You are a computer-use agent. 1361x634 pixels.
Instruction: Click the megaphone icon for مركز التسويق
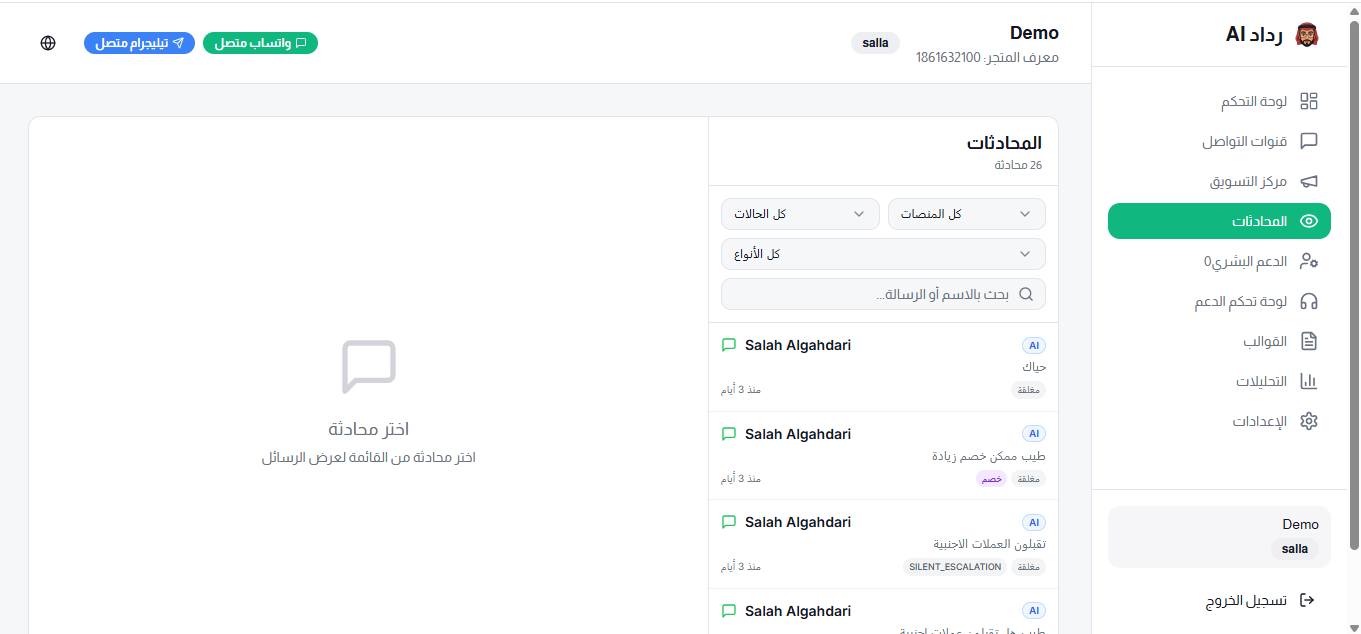point(1308,181)
